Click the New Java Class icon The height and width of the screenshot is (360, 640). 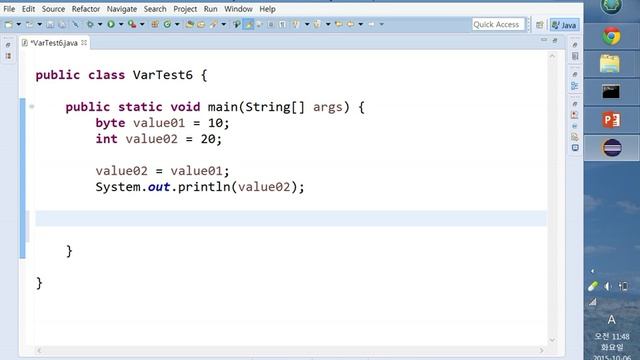(167, 24)
